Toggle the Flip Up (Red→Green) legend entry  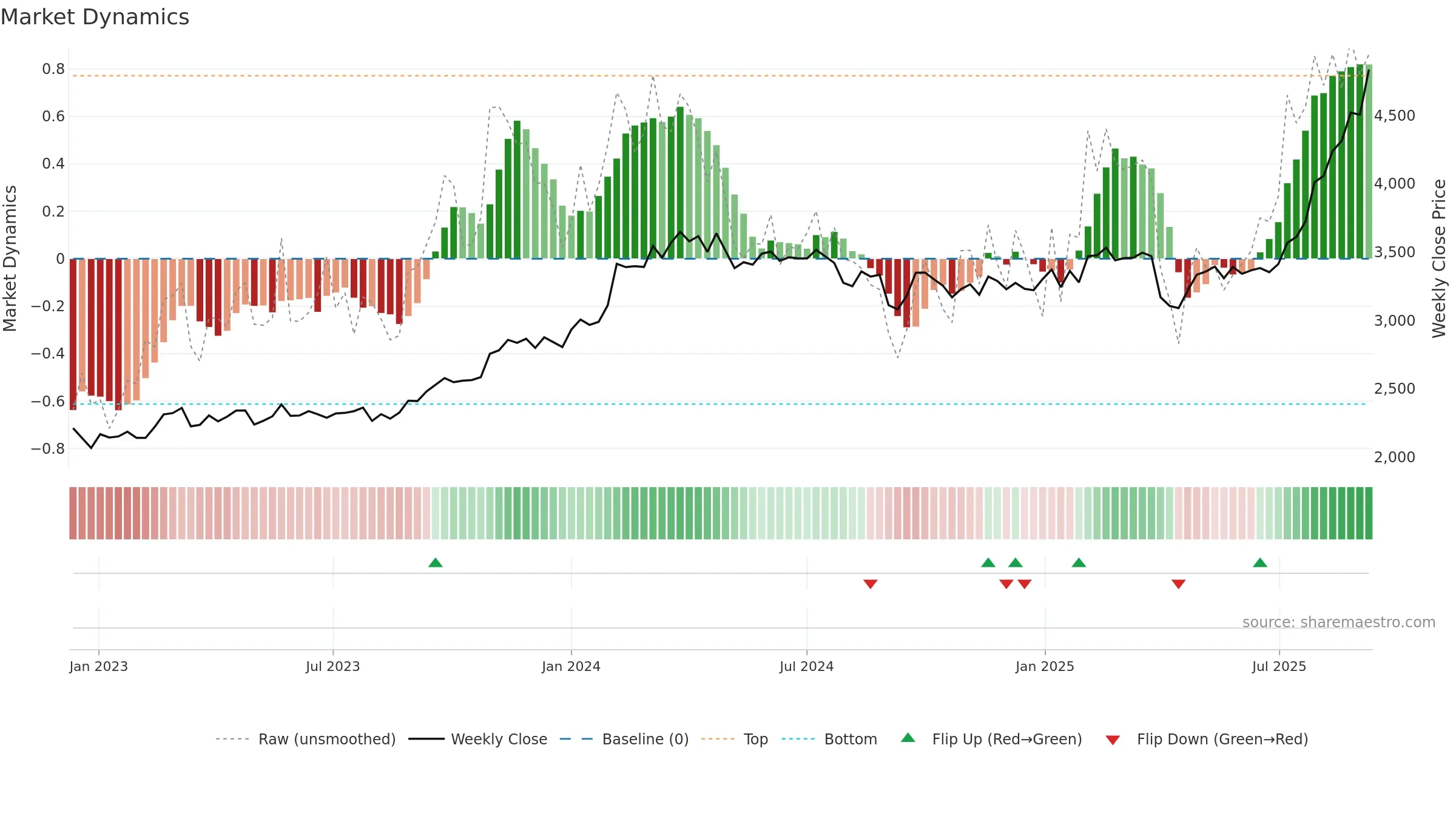(x=991, y=739)
